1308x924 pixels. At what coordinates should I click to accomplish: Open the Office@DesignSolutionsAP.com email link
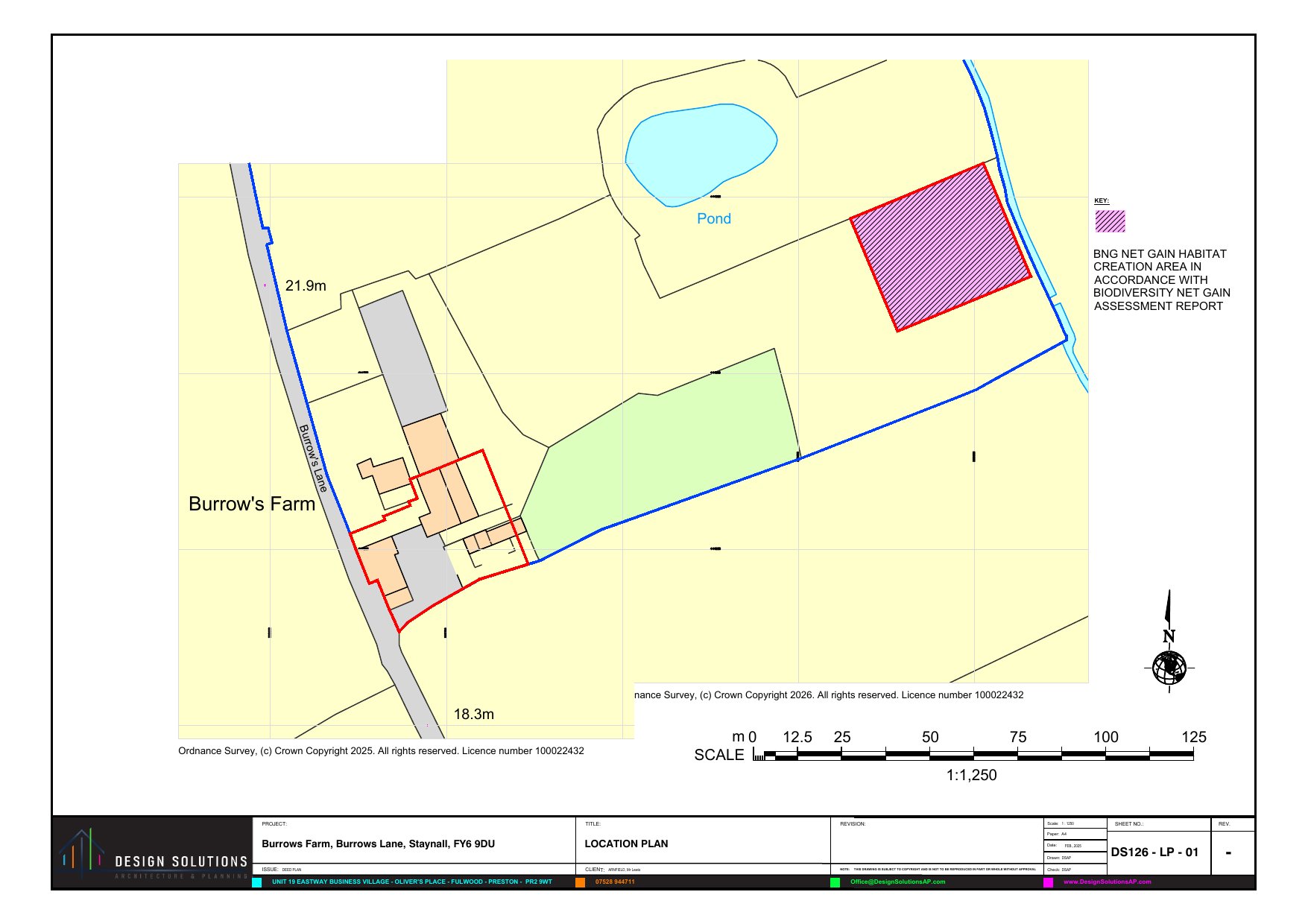click(x=897, y=882)
